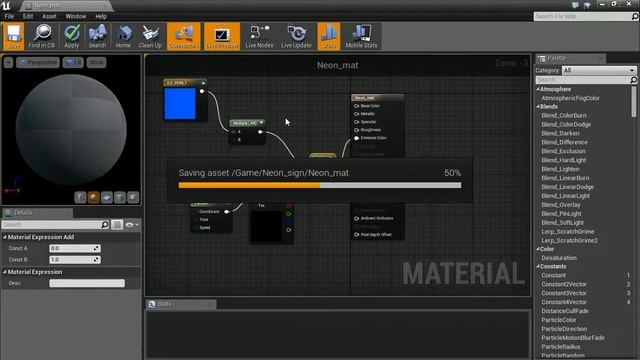Open the viewport options arrow menu

(x=8, y=62)
